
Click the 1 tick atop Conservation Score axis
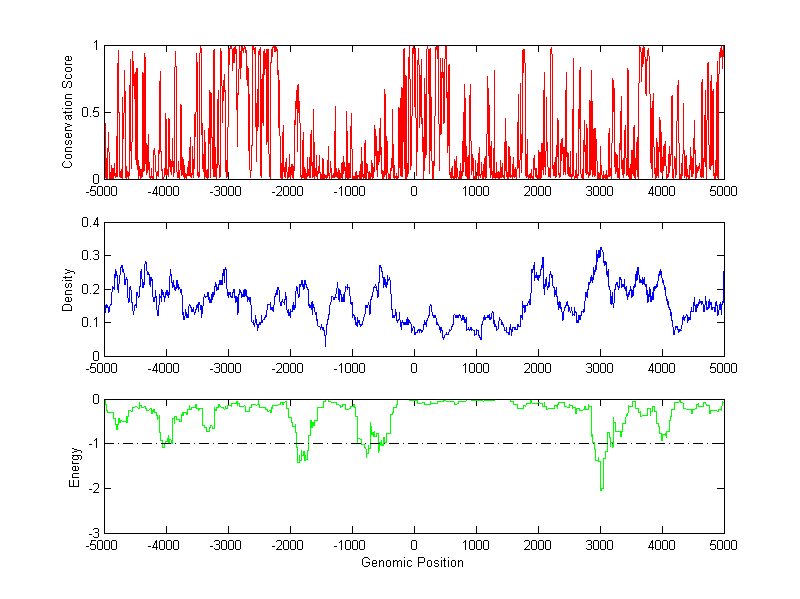95,46
